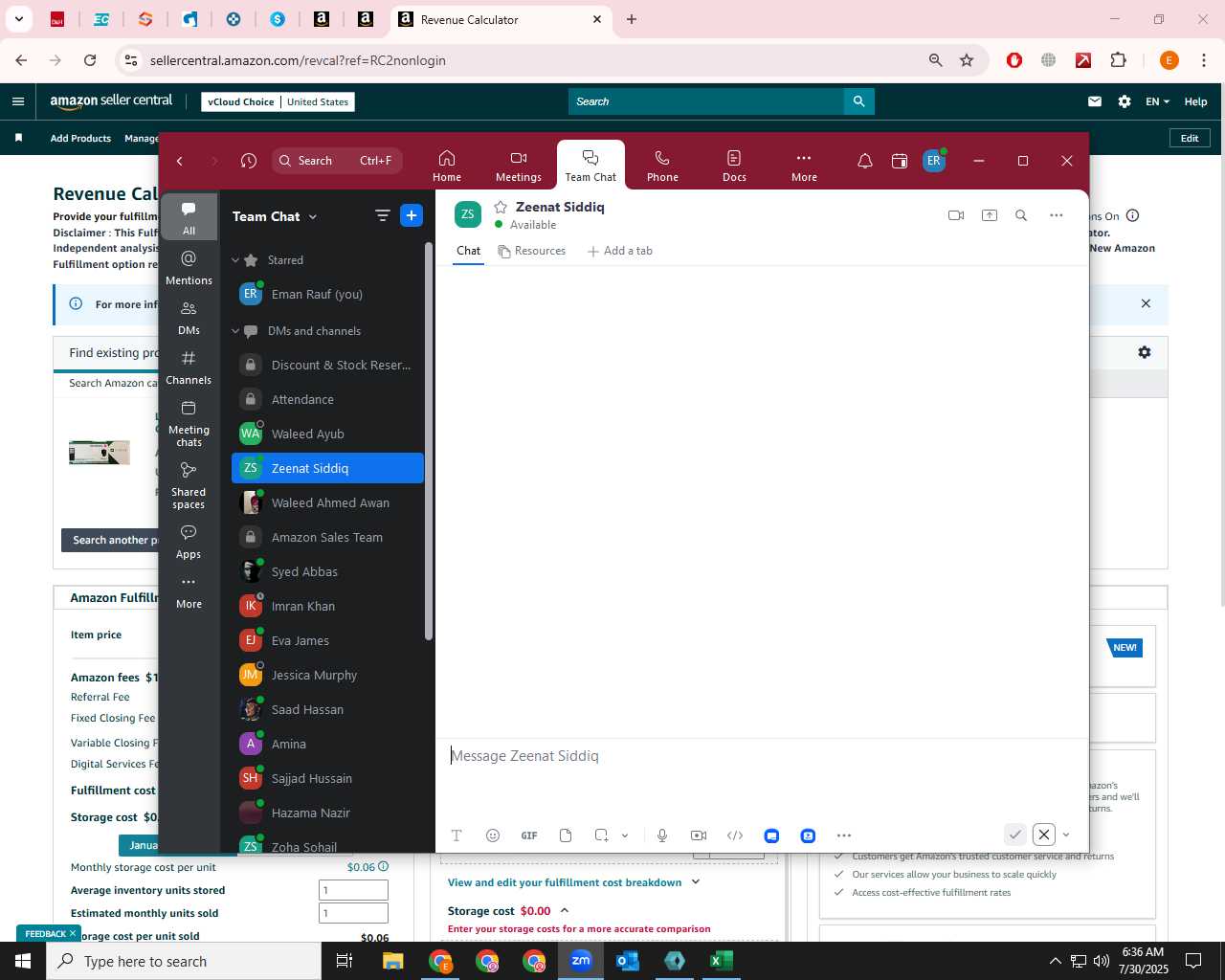The height and width of the screenshot is (980, 1225).
Task: Open chat with Syed Abbas
Action: pyautogui.click(x=327, y=571)
